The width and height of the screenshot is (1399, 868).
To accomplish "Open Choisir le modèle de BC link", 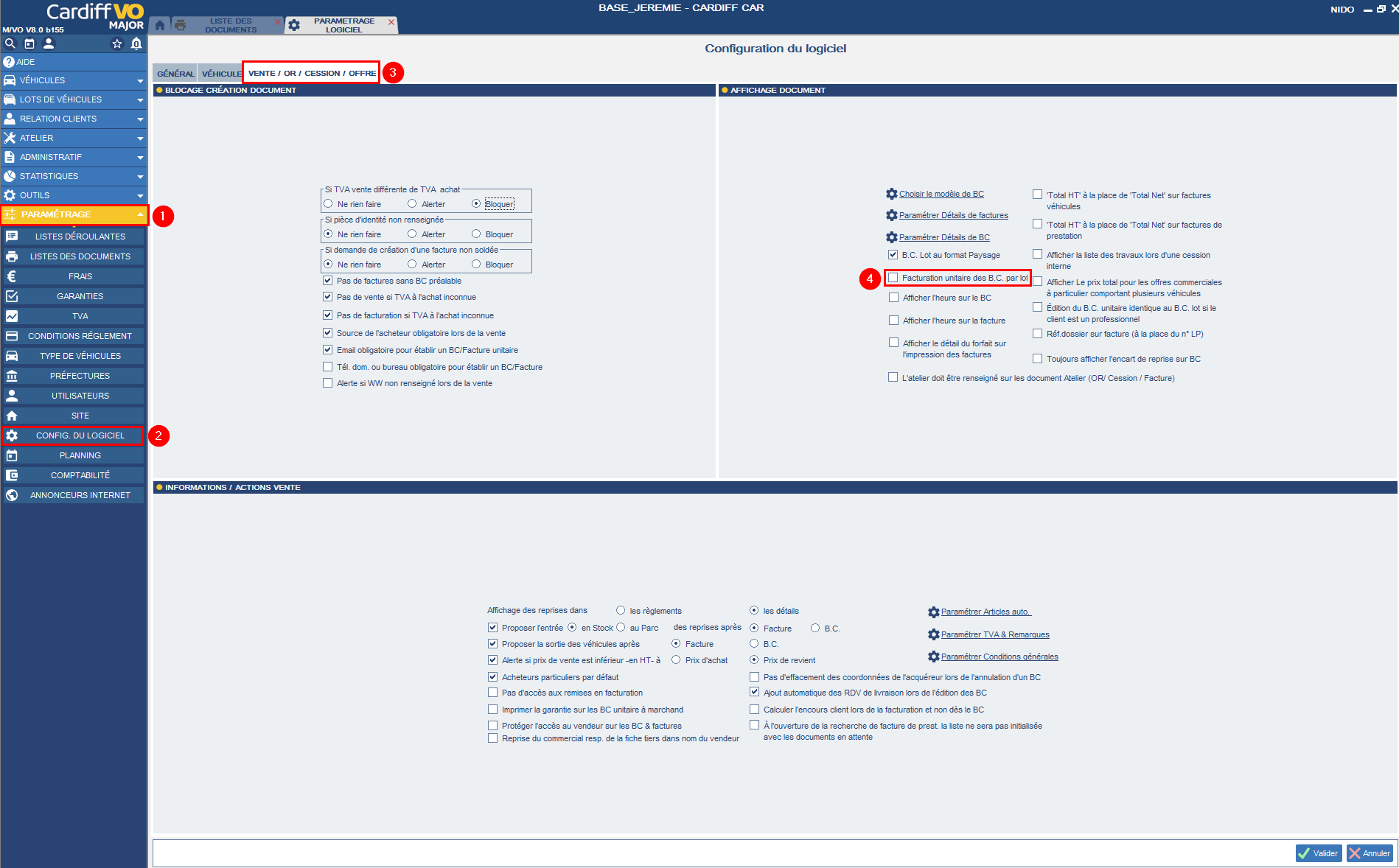I will tap(941, 194).
